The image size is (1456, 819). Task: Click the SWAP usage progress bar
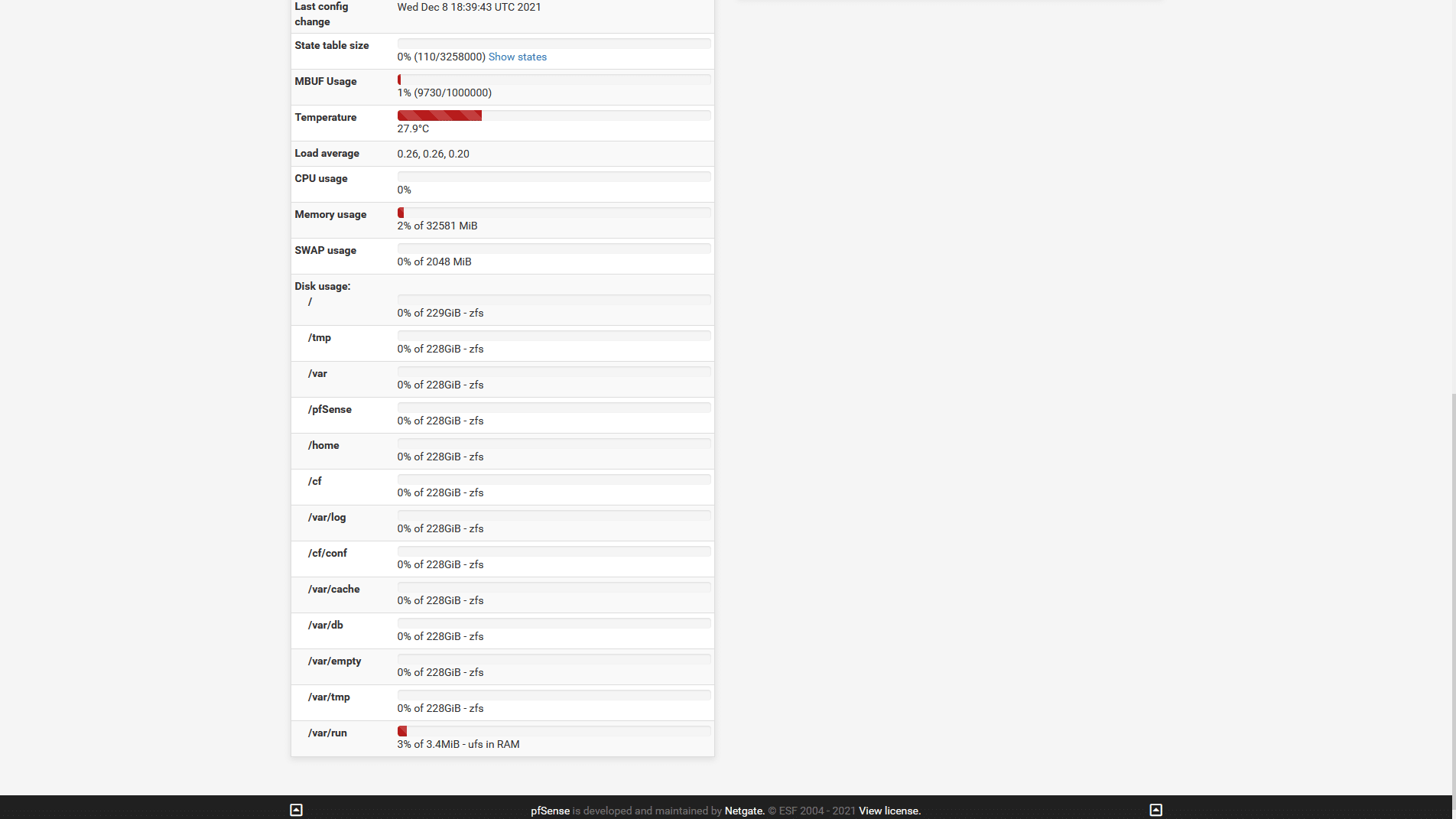pos(554,249)
